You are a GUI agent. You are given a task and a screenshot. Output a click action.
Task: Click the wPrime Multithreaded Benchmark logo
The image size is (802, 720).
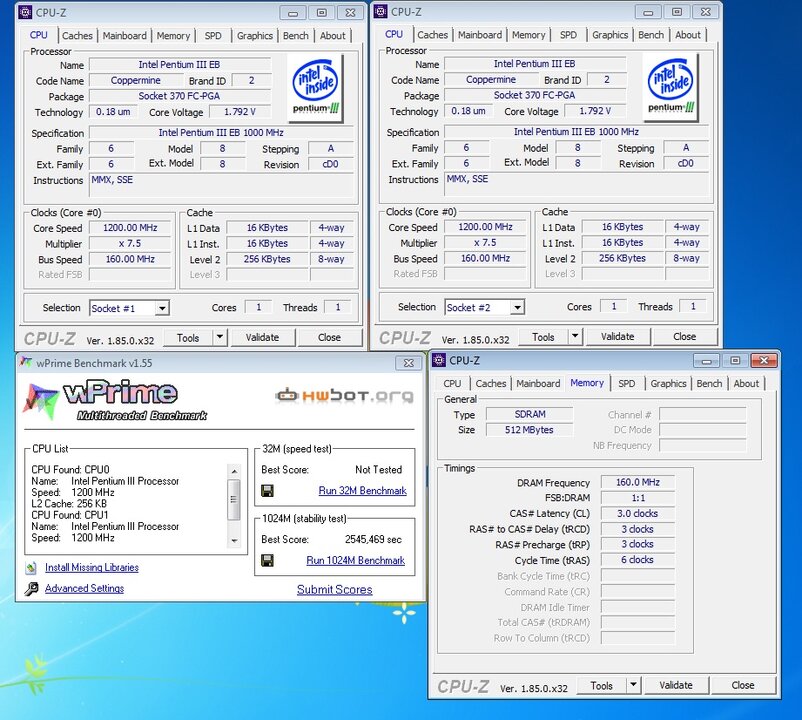(116, 402)
